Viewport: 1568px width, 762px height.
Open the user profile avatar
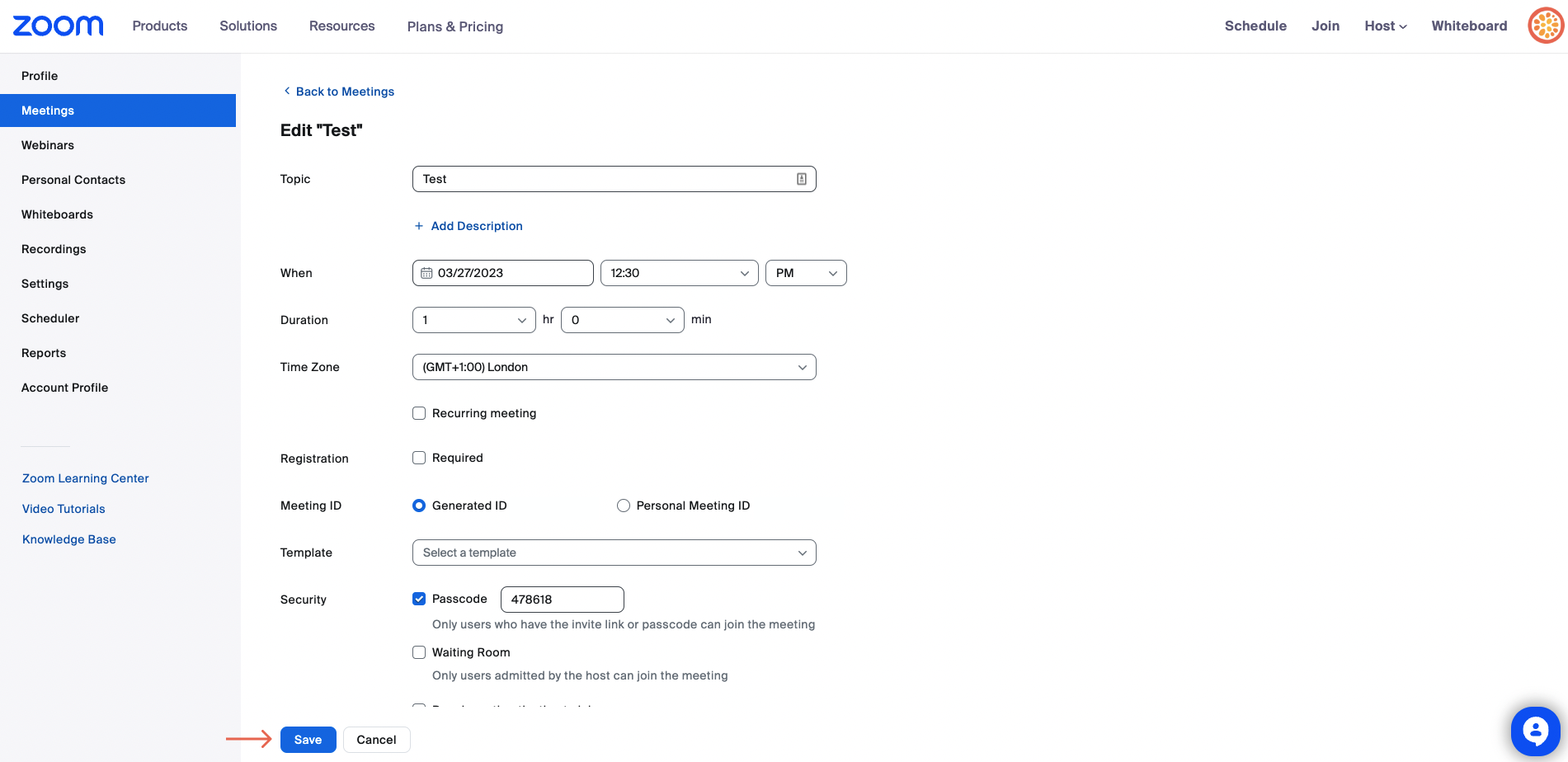(1545, 26)
